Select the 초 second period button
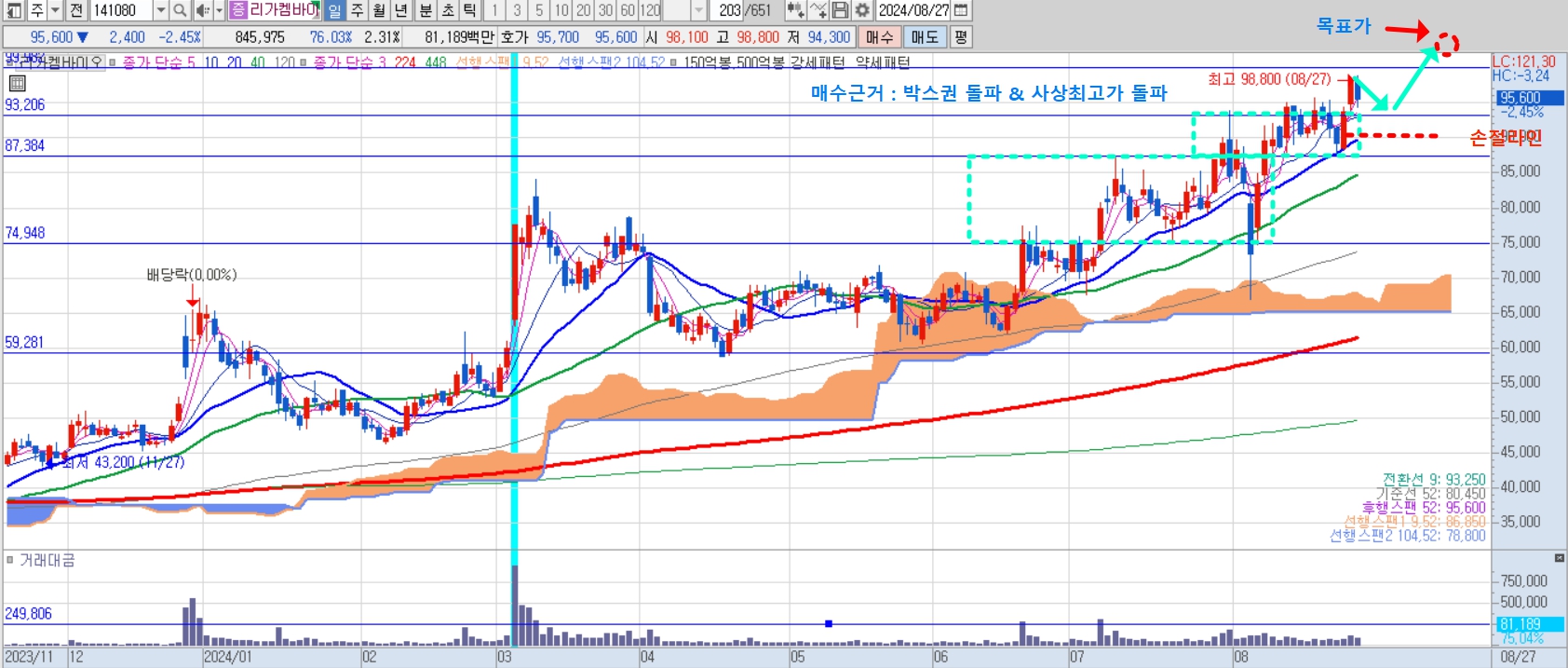Viewport: 1568px width, 668px height. (448, 10)
